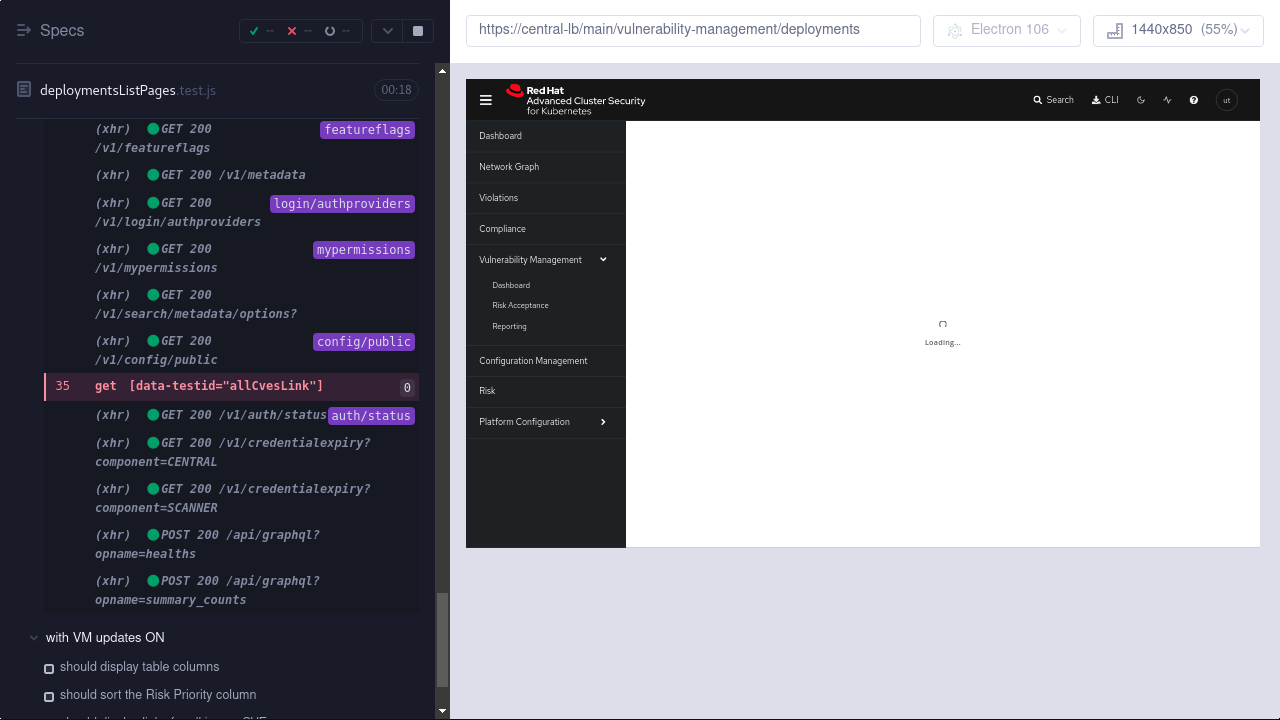This screenshot has height=720, width=1280.
Task: Toggle the hamburger menu in ACS header
Action: tap(486, 100)
